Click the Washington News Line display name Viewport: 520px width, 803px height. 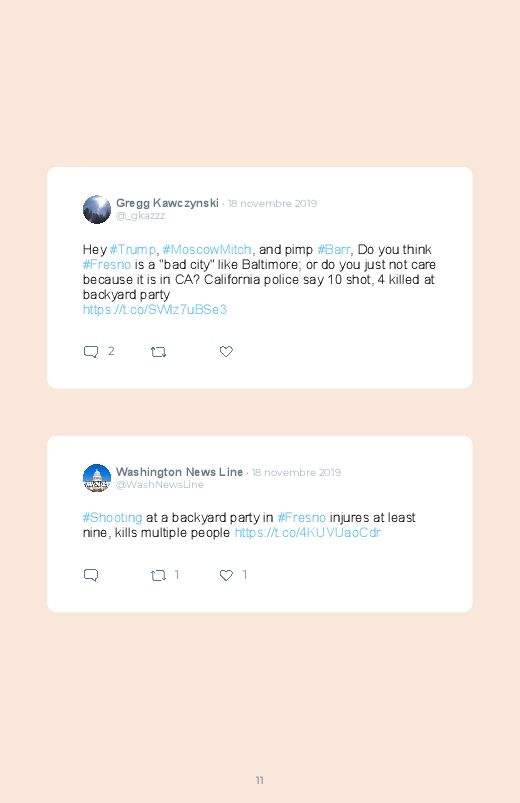tap(179, 472)
